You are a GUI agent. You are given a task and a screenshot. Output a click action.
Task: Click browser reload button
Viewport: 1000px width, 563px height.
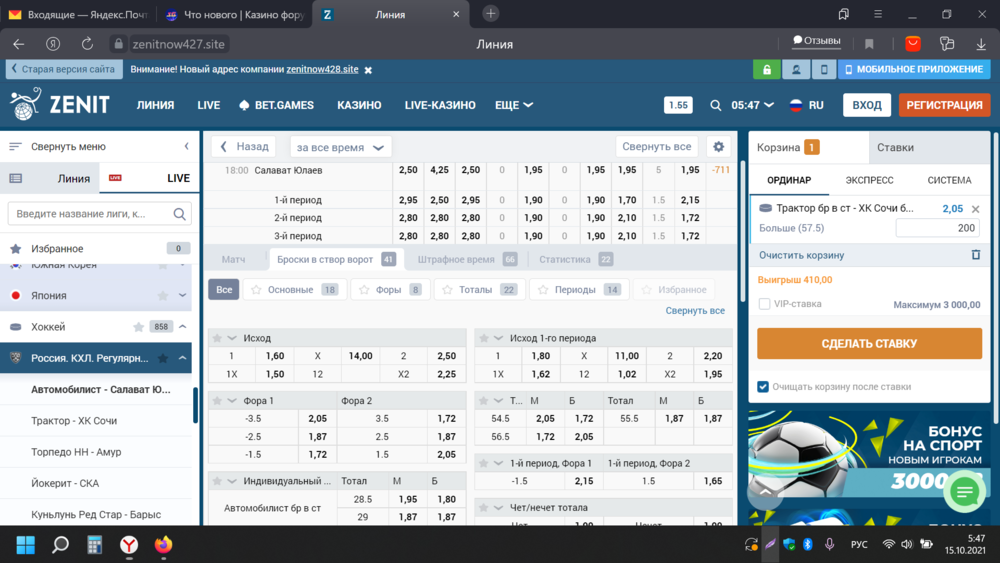coord(87,44)
